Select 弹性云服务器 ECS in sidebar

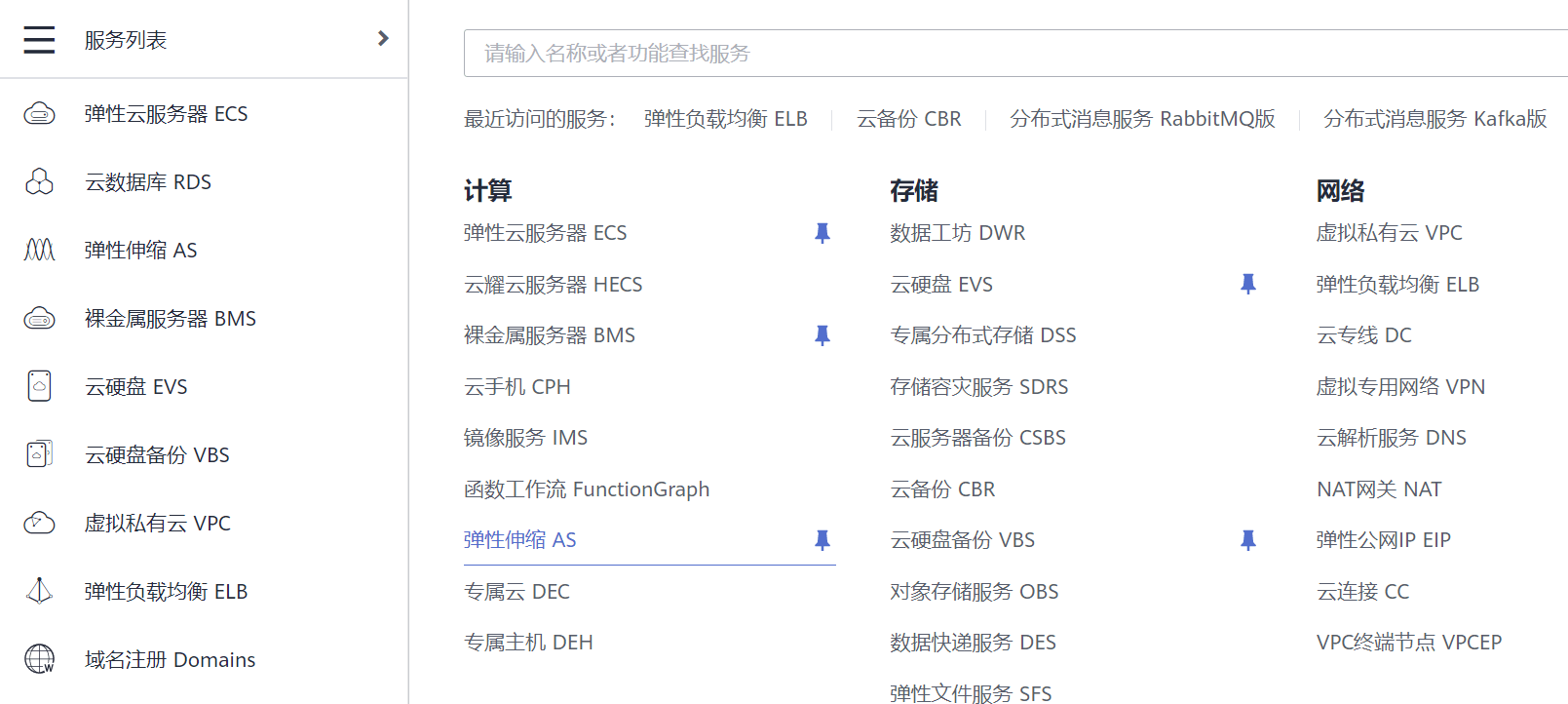click(x=166, y=114)
